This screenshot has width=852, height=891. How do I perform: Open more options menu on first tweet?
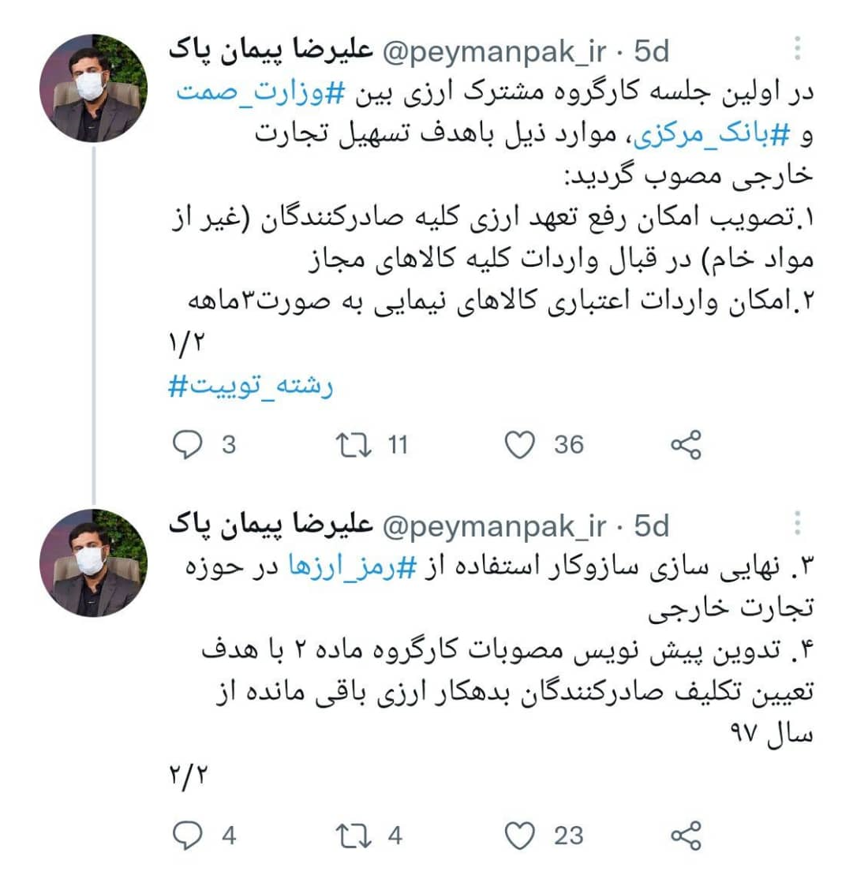(x=797, y=49)
